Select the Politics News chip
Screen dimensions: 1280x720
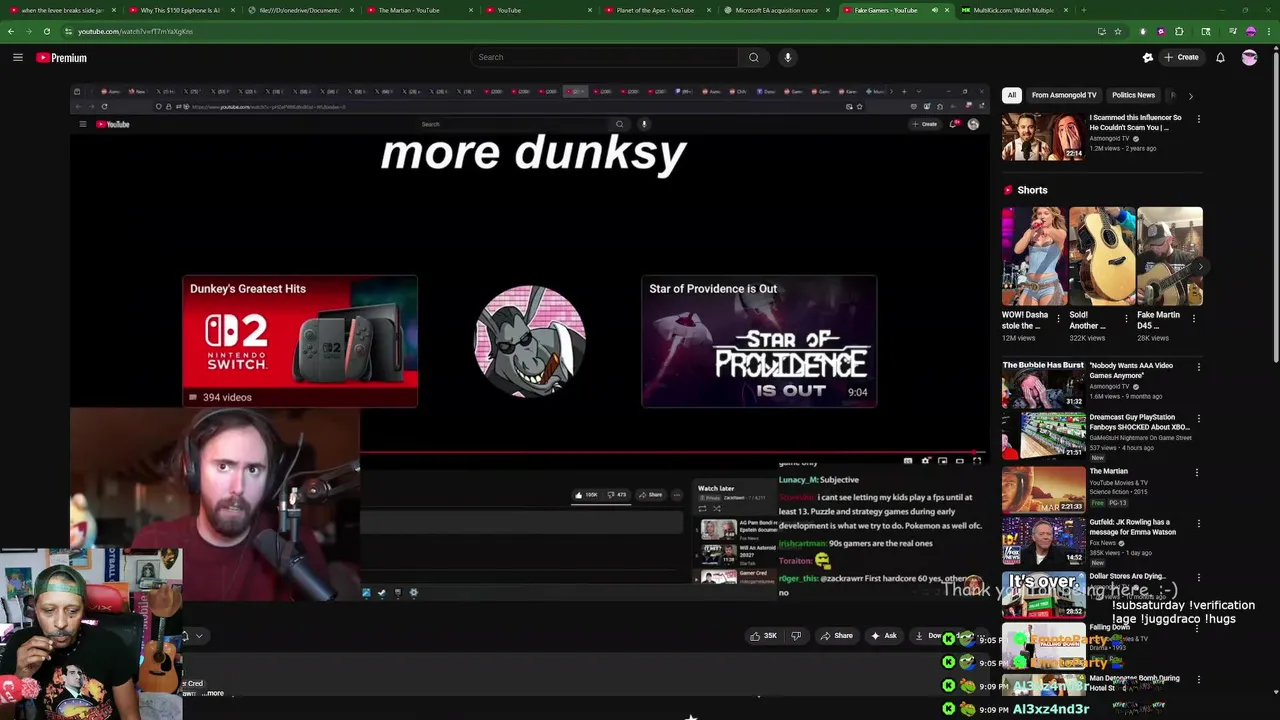pyautogui.click(x=1133, y=95)
